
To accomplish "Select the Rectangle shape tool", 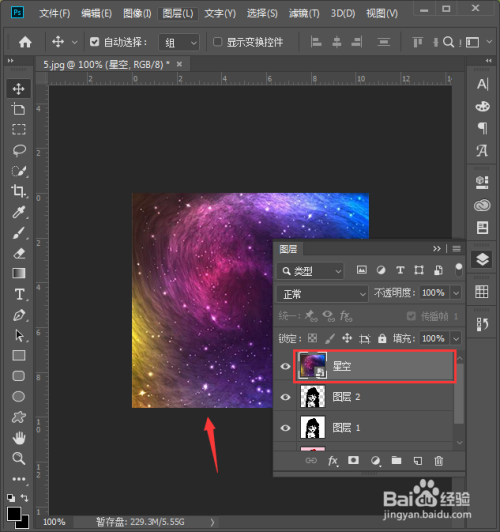I will 19,356.
